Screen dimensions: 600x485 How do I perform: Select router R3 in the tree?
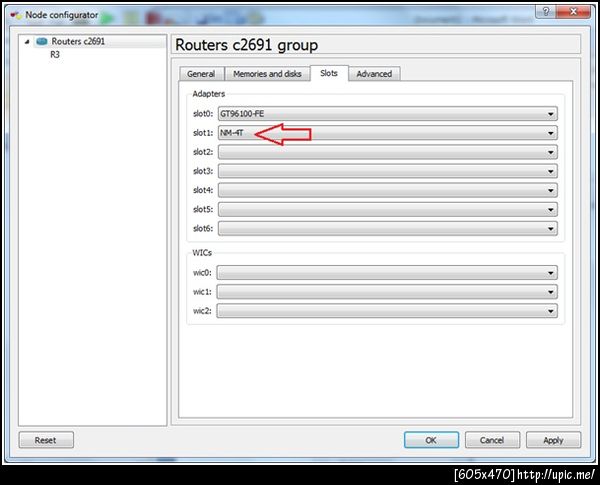(55, 55)
